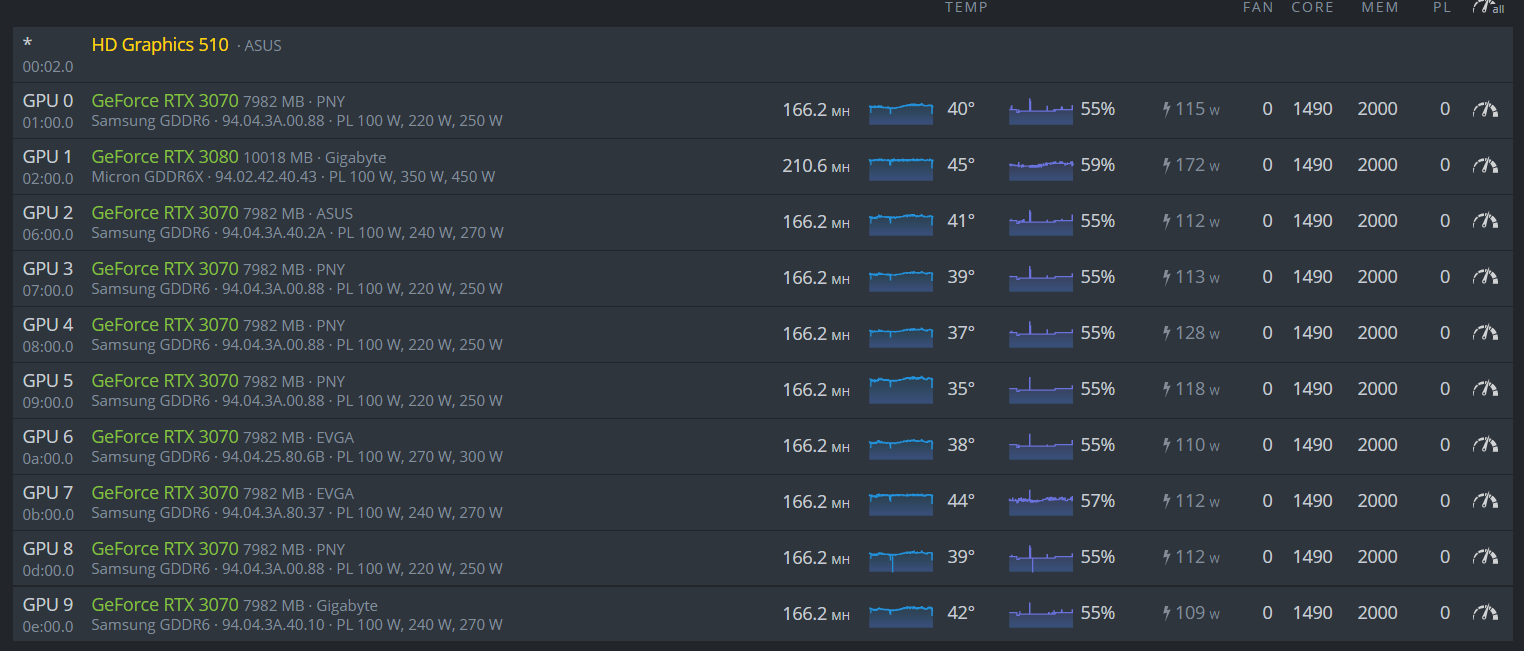The height and width of the screenshot is (651, 1524).
Task: Click the TEMP column header
Action: pyautogui.click(x=966, y=8)
